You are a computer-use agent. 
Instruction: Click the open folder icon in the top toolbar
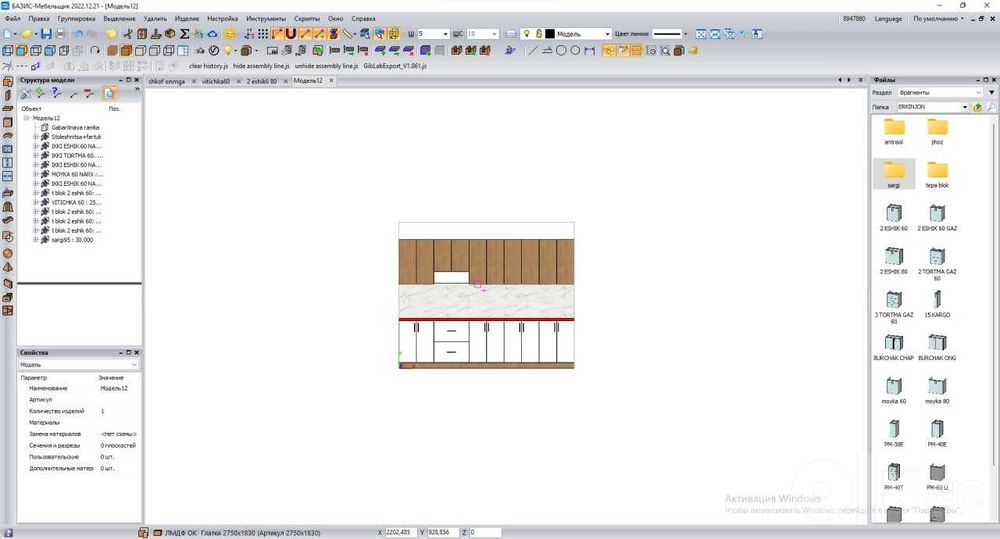coord(27,34)
